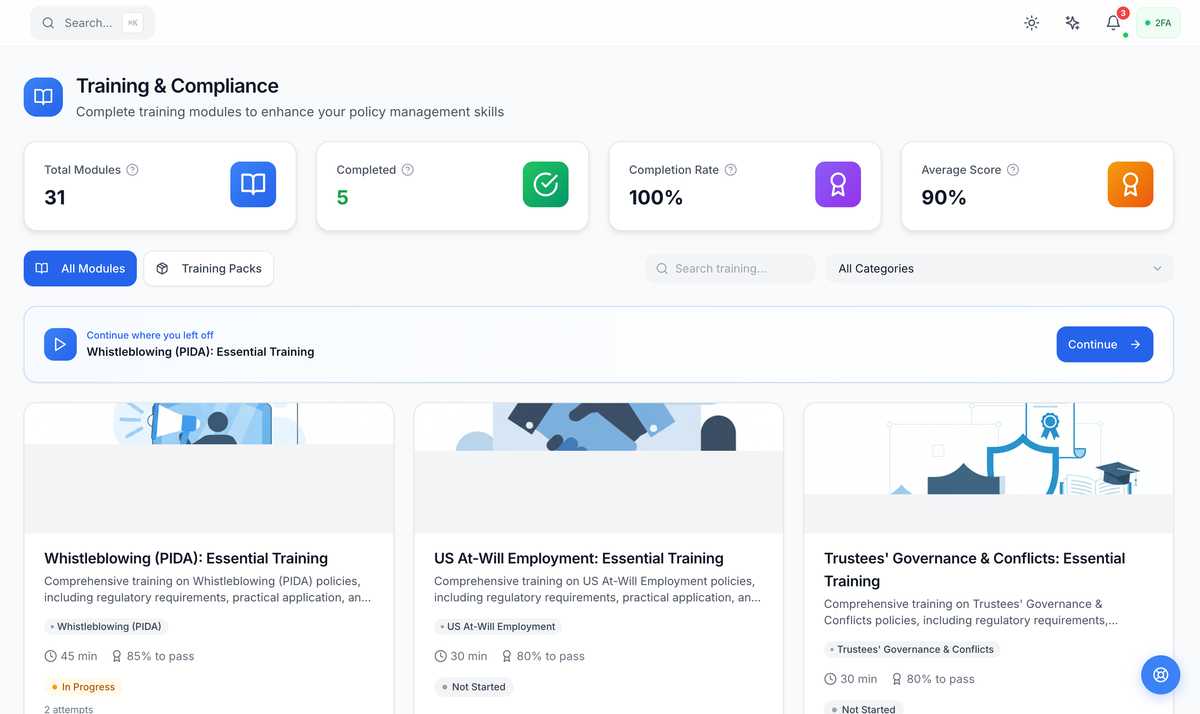Click the Continue button to resume training
Image resolution: width=1200 pixels, height=714 pixels.
[1104, 344]
